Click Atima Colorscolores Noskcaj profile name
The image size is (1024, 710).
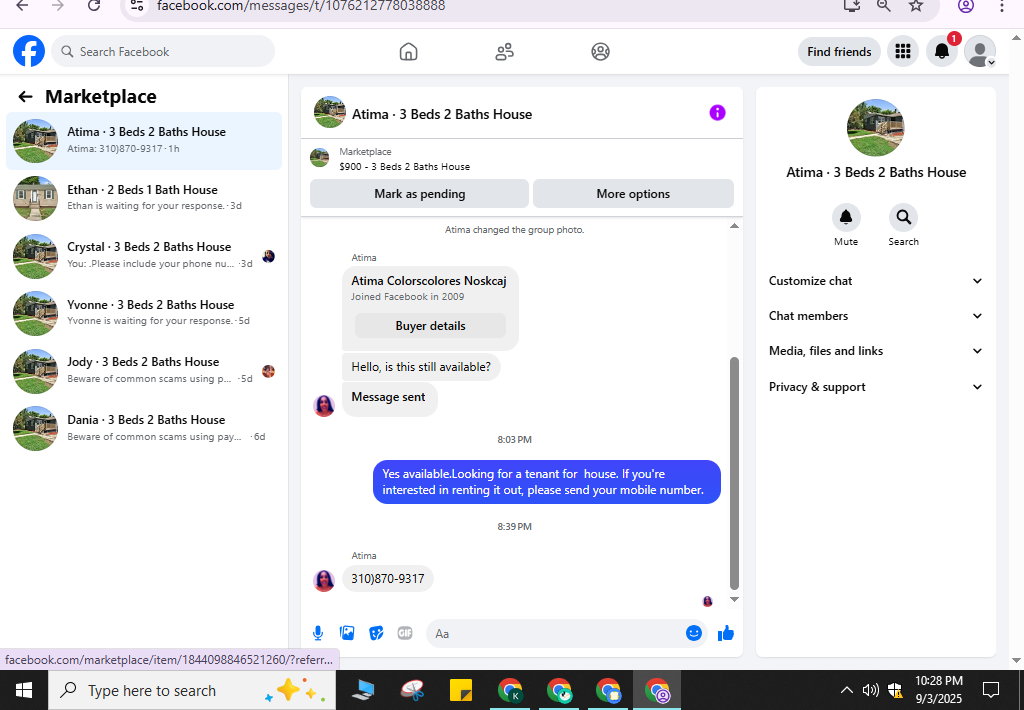click(428, 281)
